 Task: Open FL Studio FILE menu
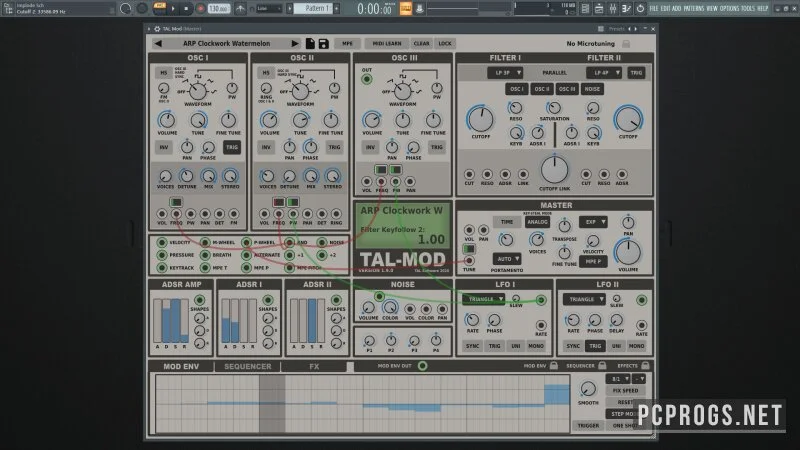pyautogui.click(x=654, y=9)
